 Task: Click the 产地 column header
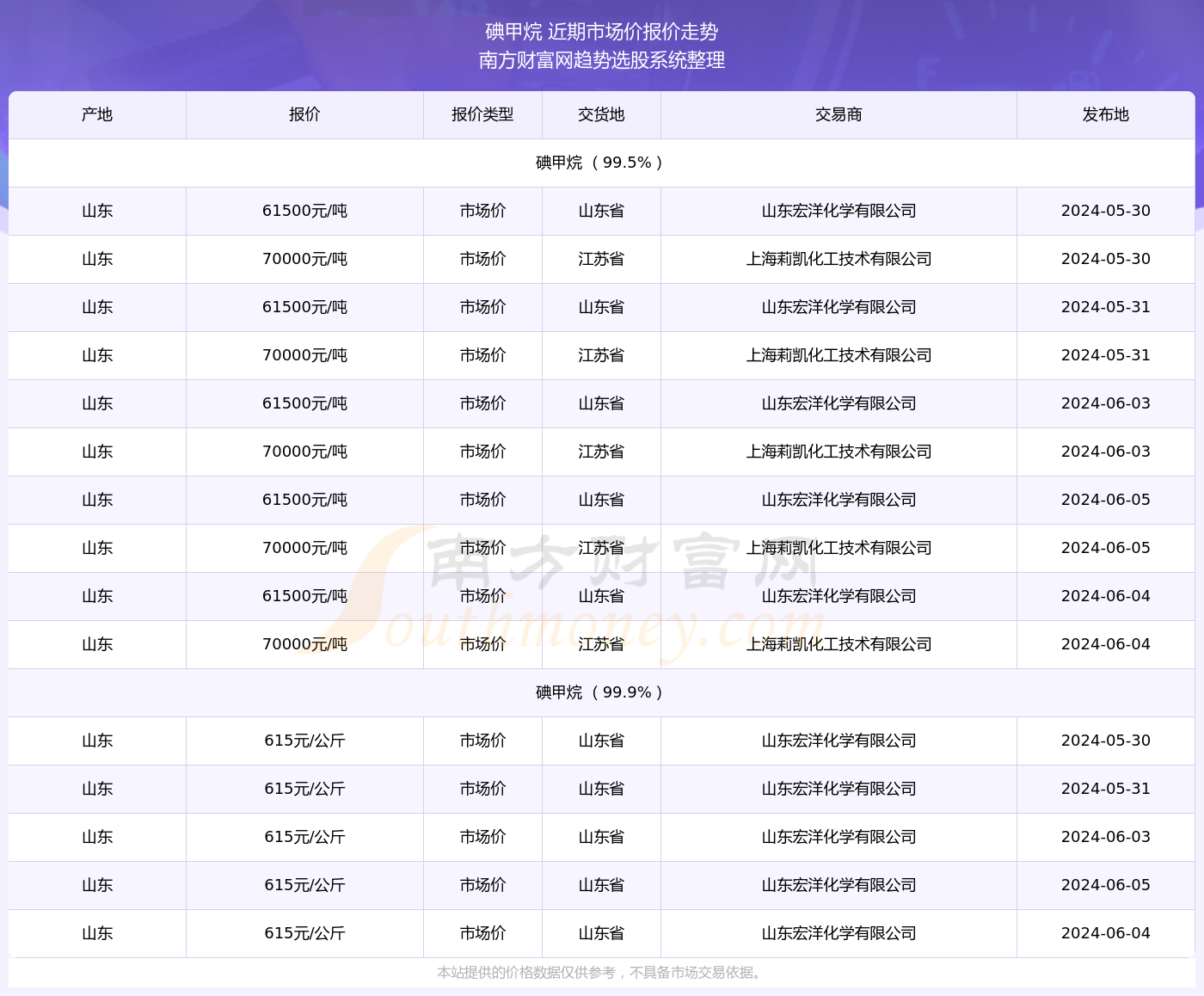pos(97,114)
